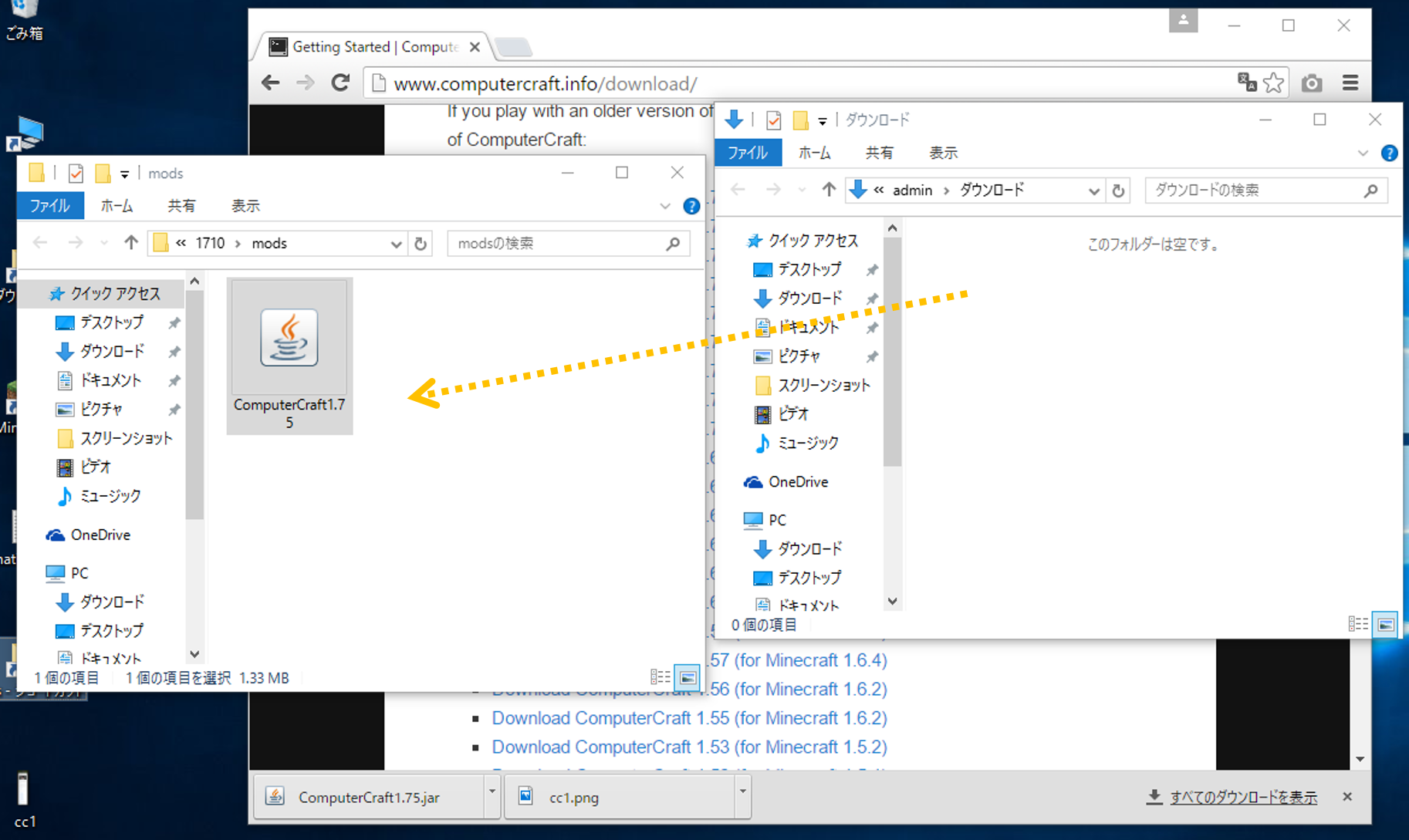Screen dimensions: 1409x840
Task: Switch mods window to large icons view
Action: tap(687, 678)
